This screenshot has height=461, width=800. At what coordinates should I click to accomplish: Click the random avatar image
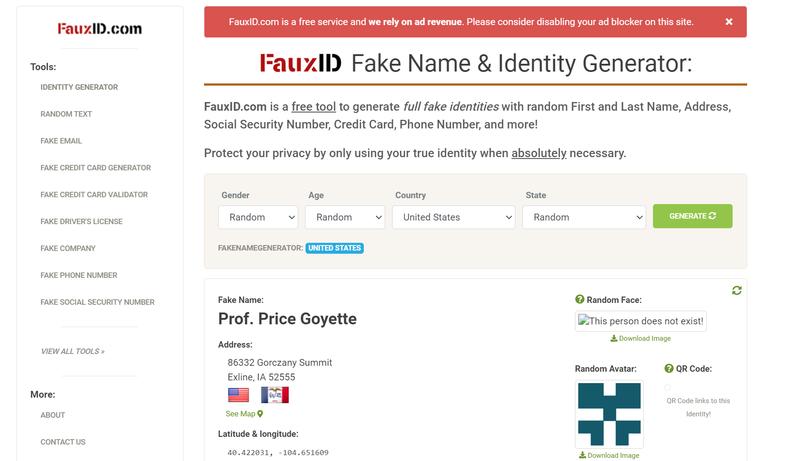(609, 414)
